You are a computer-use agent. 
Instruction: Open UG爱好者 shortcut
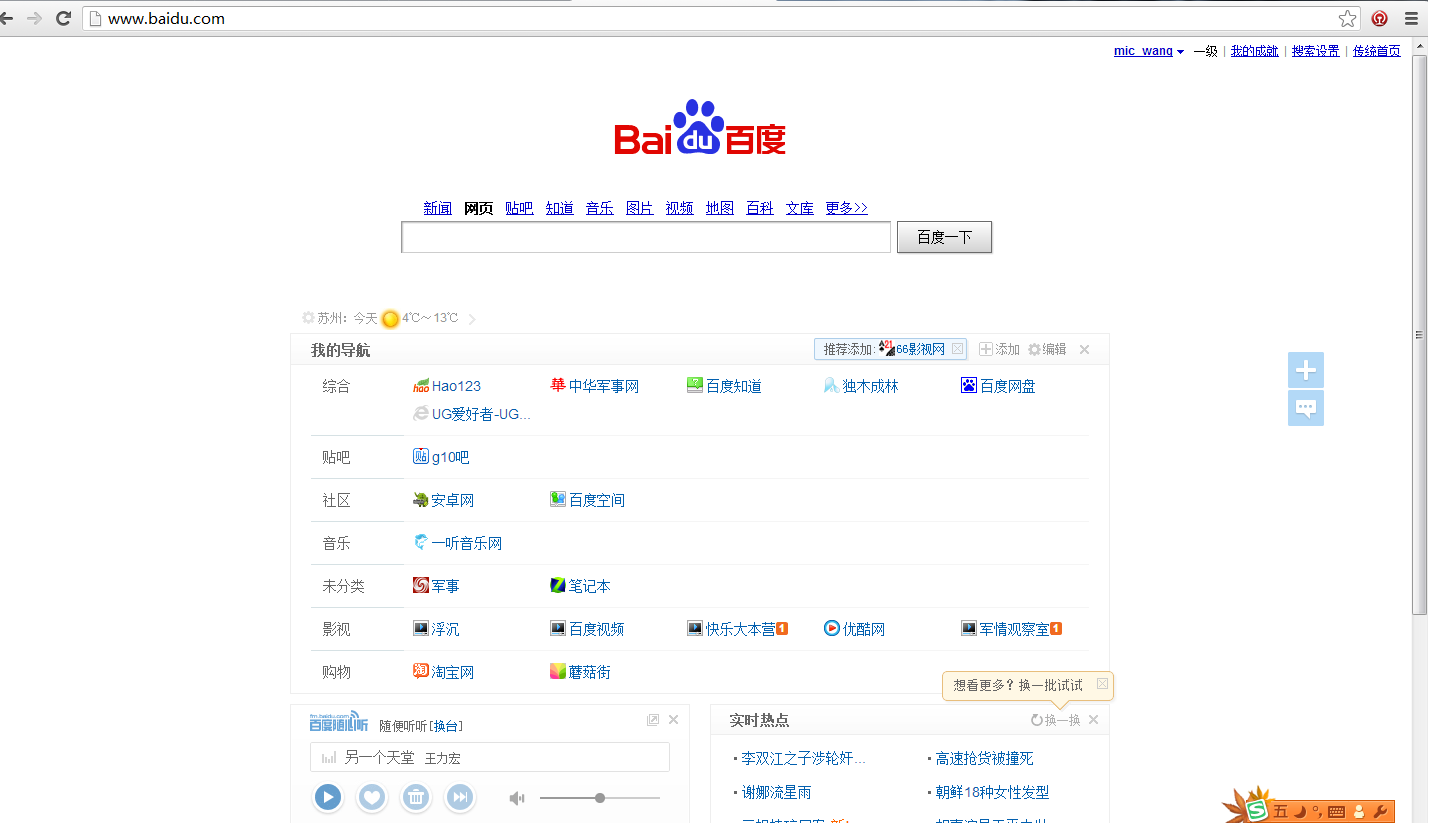tap(472, 414)
